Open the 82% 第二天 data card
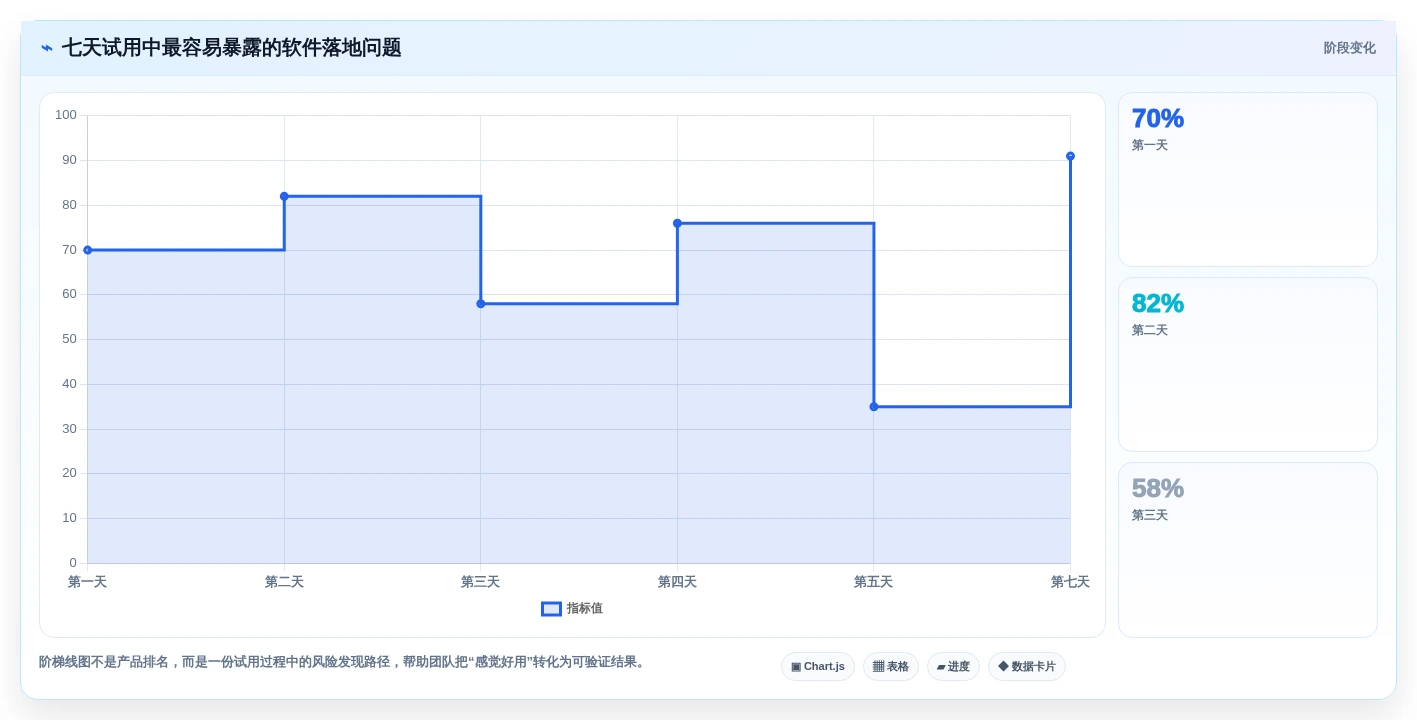The width and height of the screenshot is (1417, 720). pyautogui.click(x=1248, y=365)
